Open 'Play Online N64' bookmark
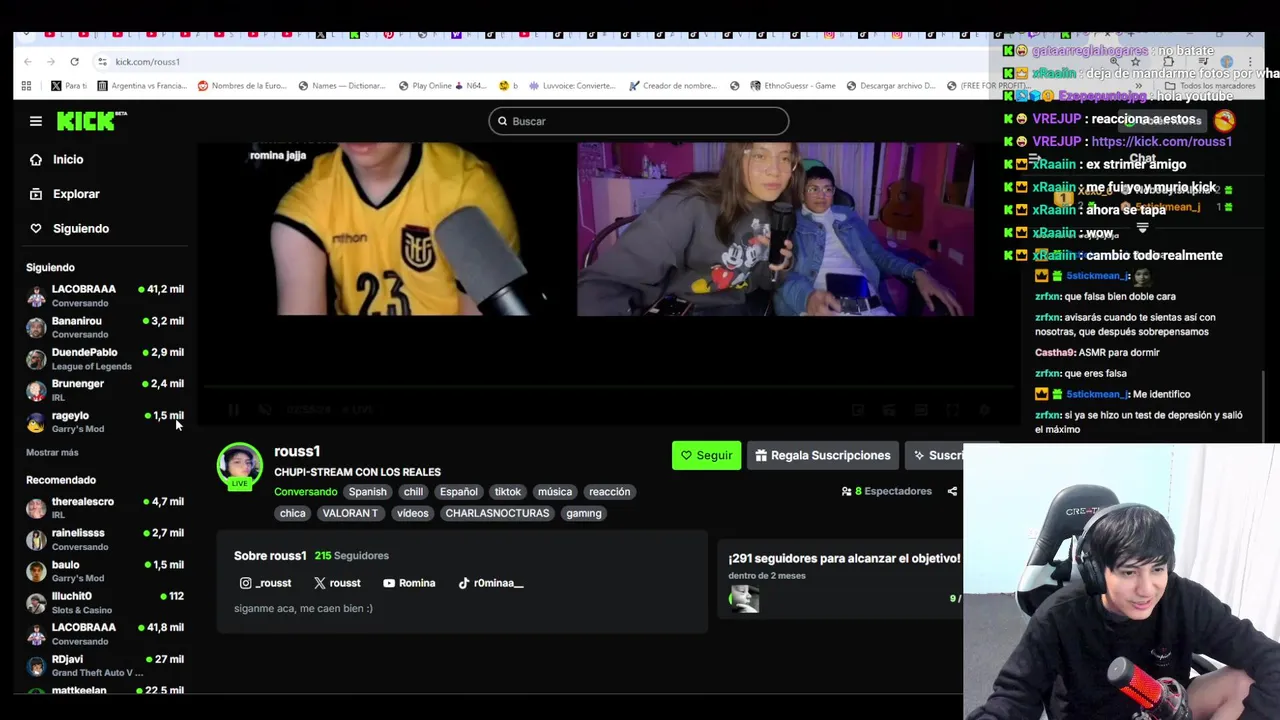Screen dimensions: 1280x720 click(442, 86)
